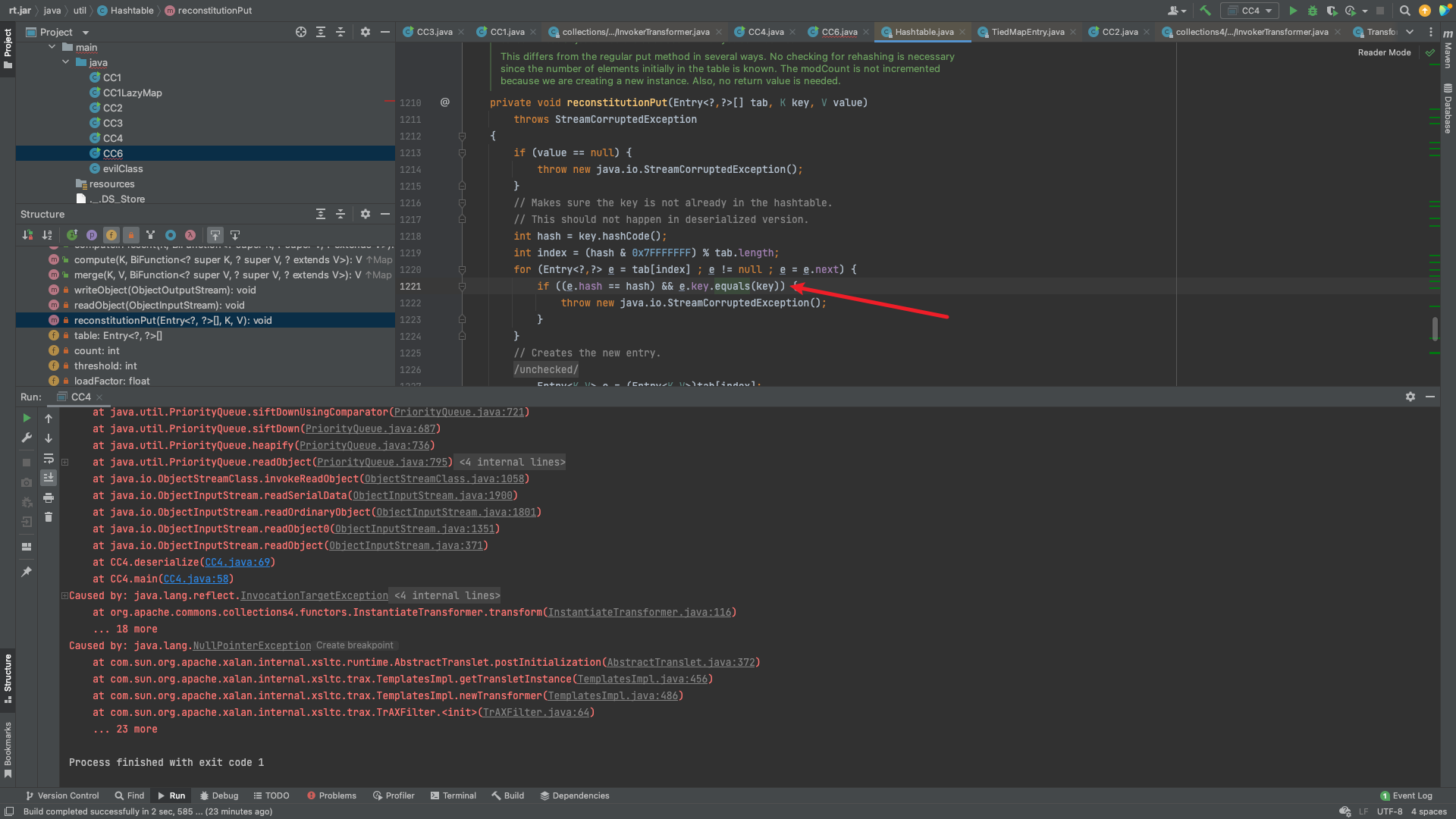The image size is (1456, 819).
Task: Click TemplatesImpl.java:456 link
Action: [642, 679]
